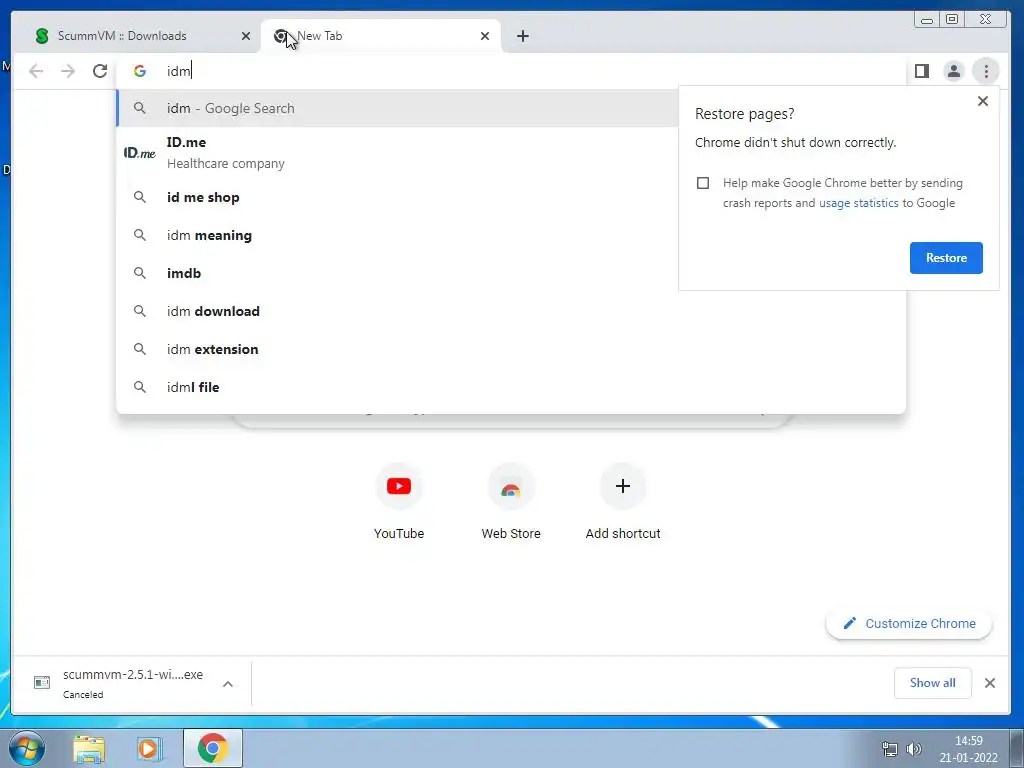
Task: Click the browser back arrow
Action: (x=36, y=71)
